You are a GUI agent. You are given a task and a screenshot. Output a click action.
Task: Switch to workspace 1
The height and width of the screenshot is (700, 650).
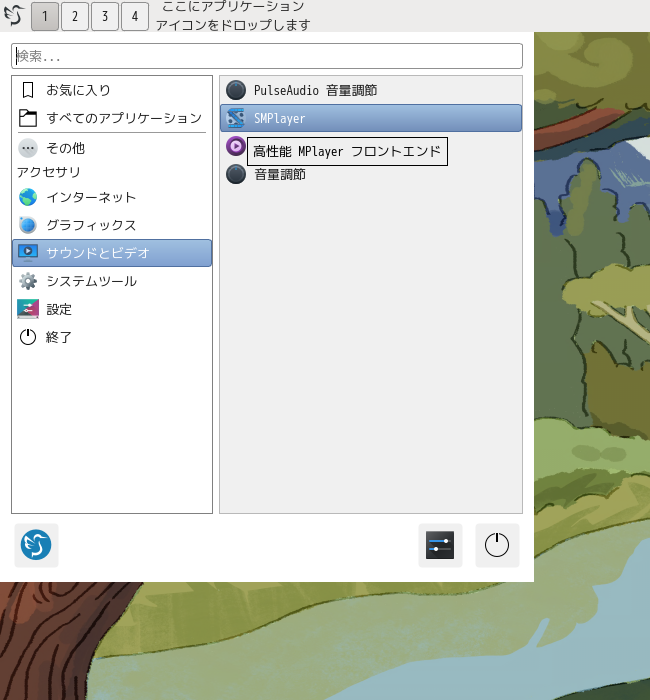(45, 16)
